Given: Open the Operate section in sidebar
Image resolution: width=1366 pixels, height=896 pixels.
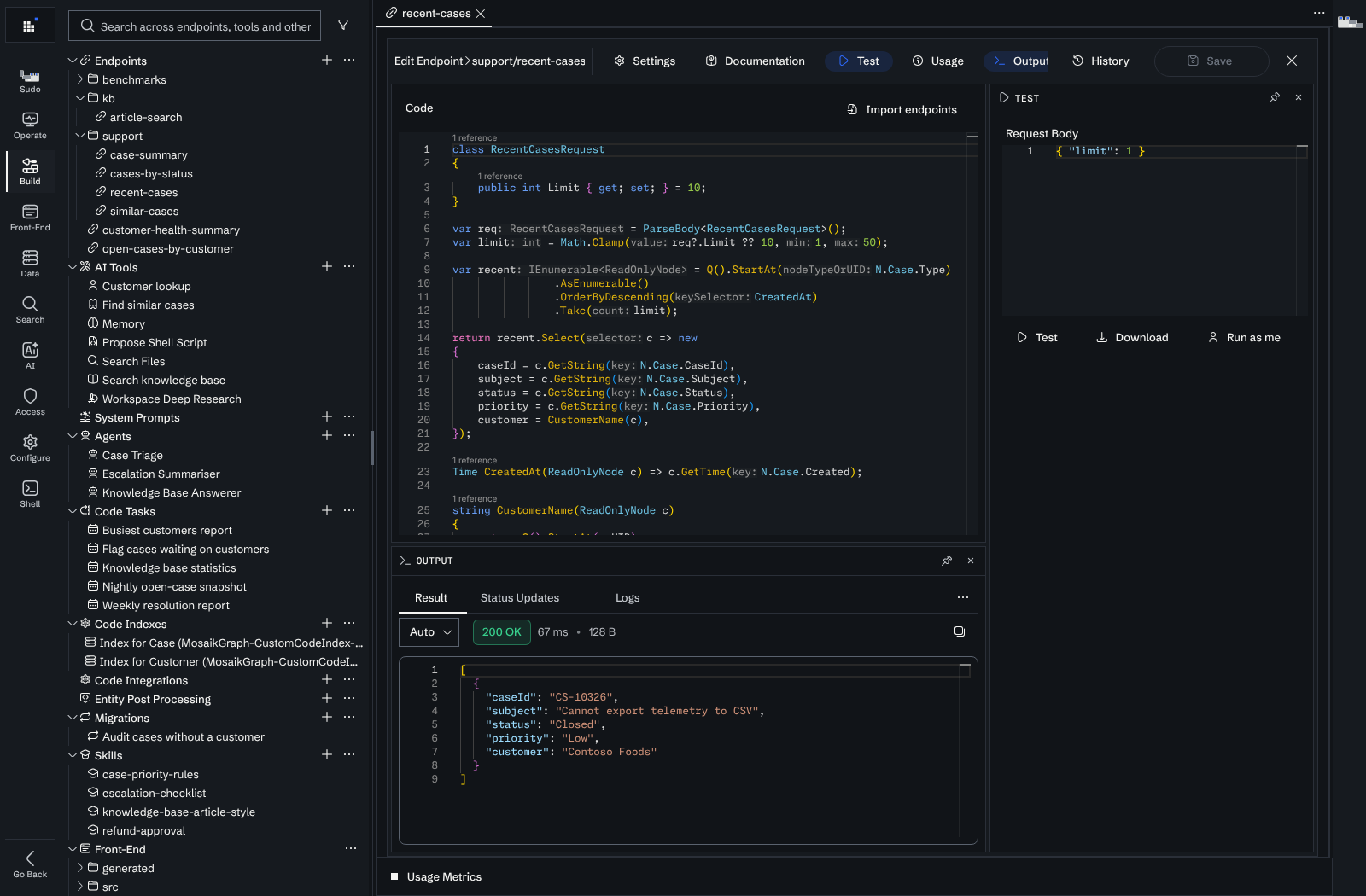Looking at the screenshot, I should (30, 126).
